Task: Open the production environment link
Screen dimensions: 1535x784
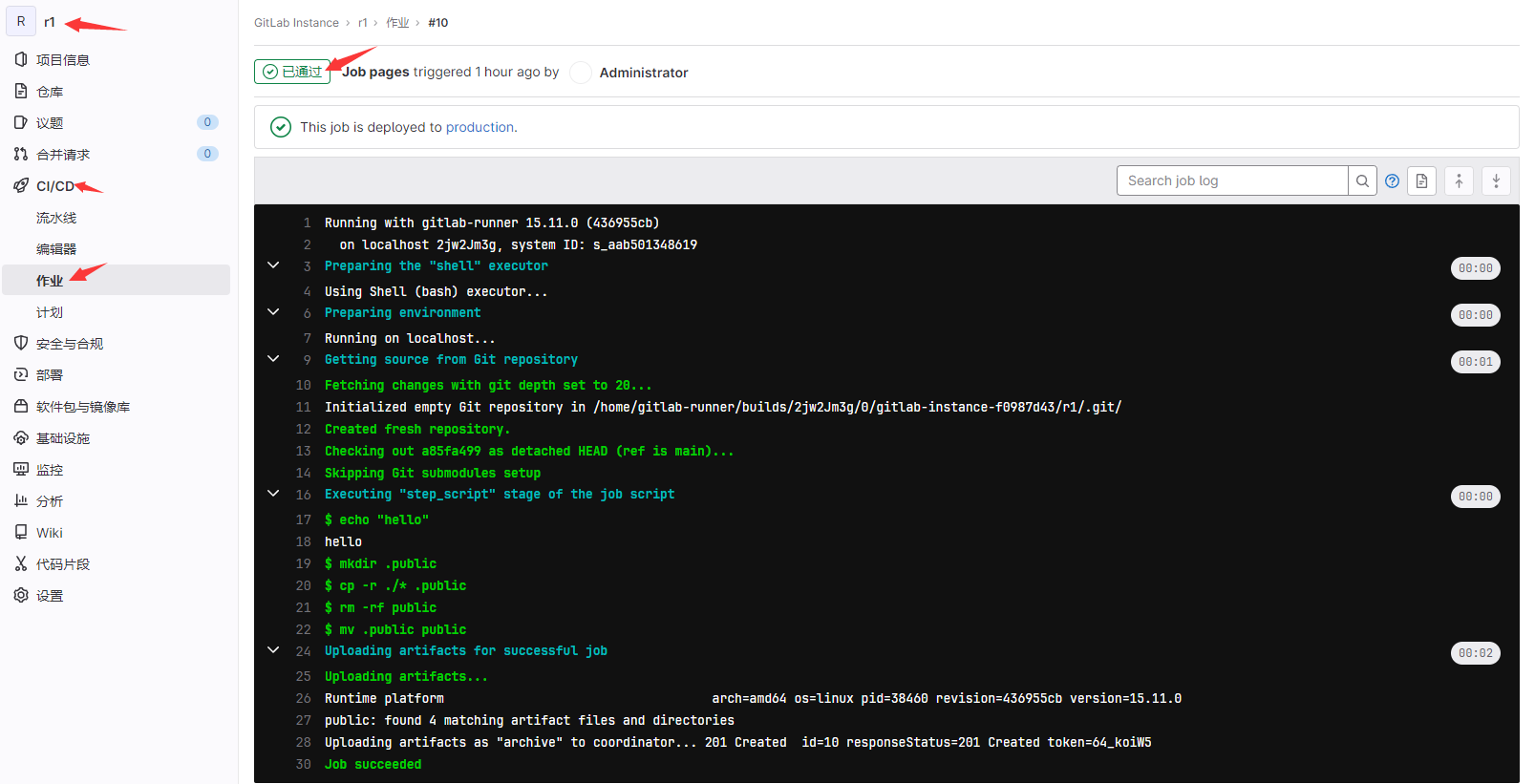Action: pyautogui.click(x=480, y=127)
